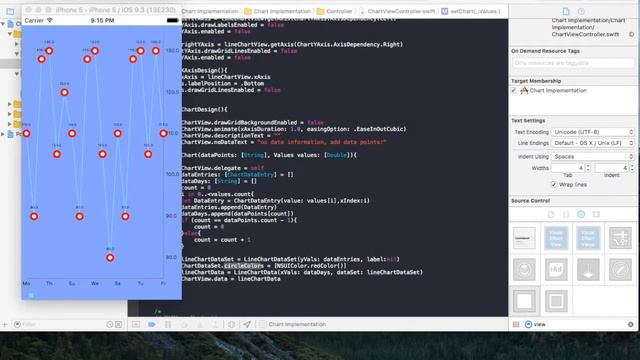
Task: Open the File inspector tab
Action: (x=566, y=11)
